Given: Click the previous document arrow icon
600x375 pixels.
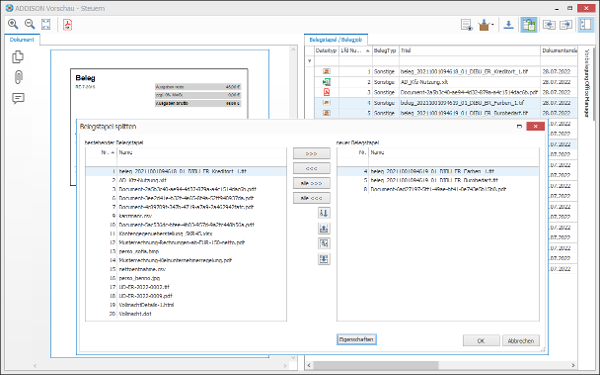Looking at the screenshot, I should (x=549, y=25).
